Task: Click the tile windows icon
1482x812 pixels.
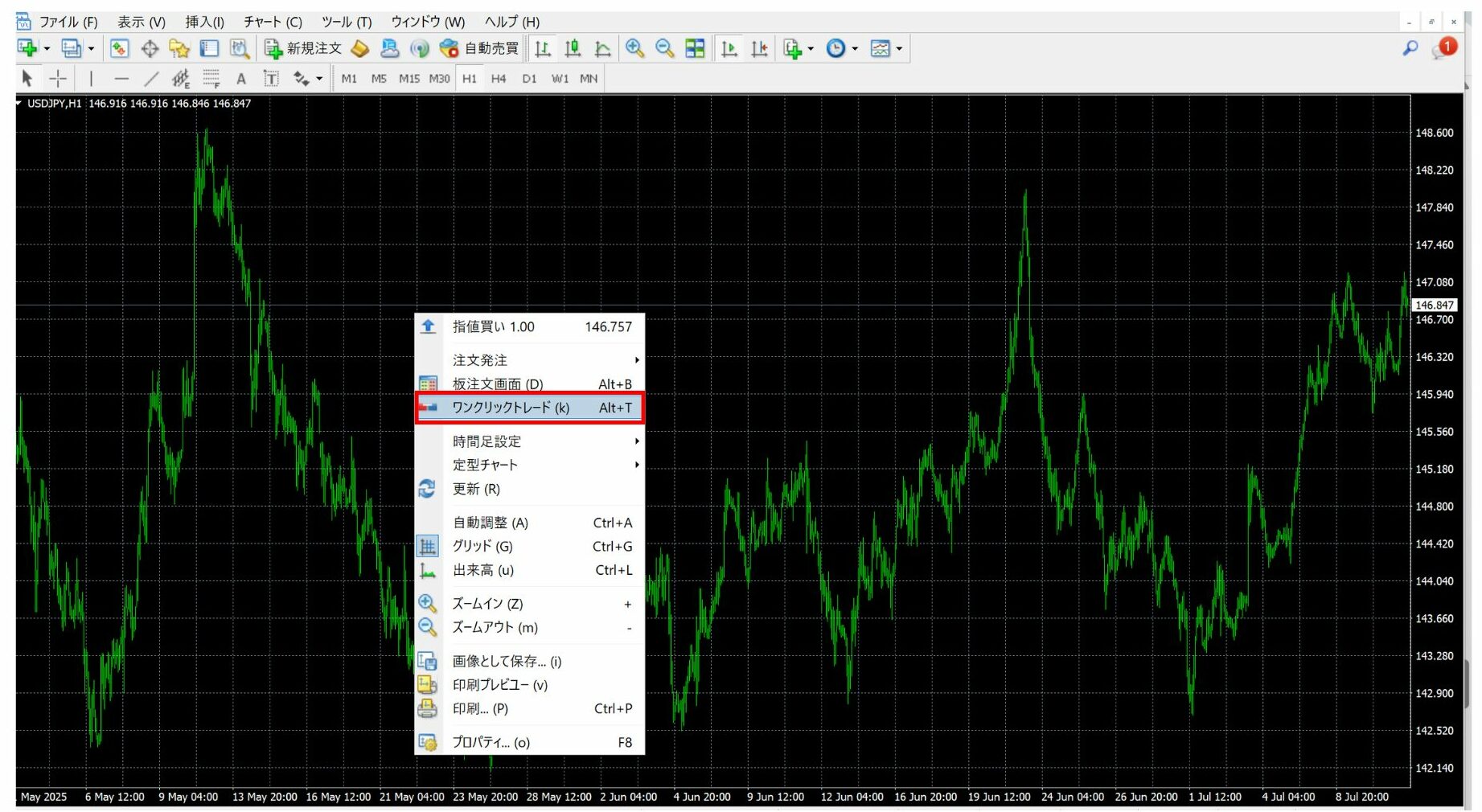Action: (x=695, y=49)
